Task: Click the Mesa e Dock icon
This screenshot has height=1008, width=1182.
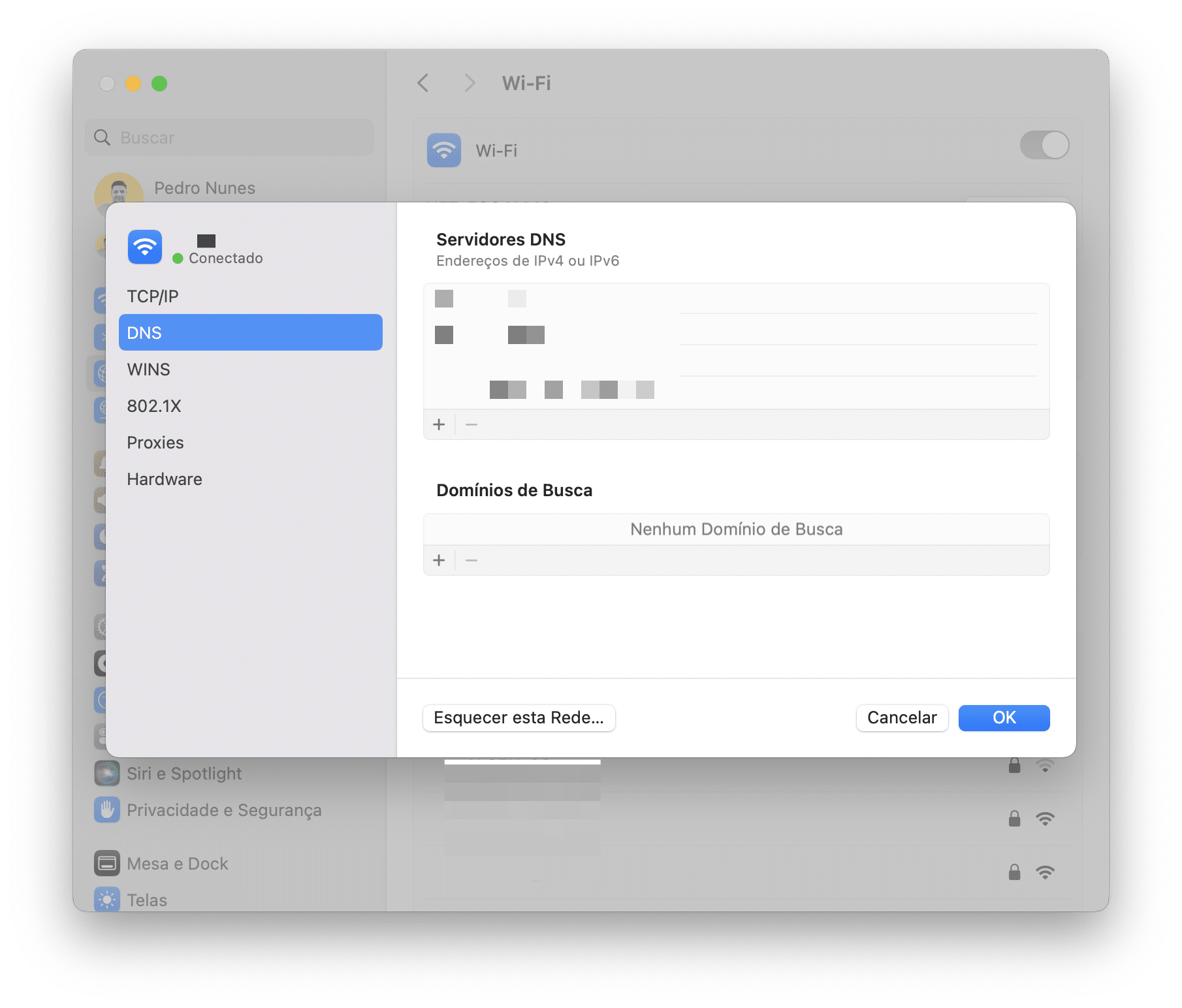Action: (x=107, y=864)
